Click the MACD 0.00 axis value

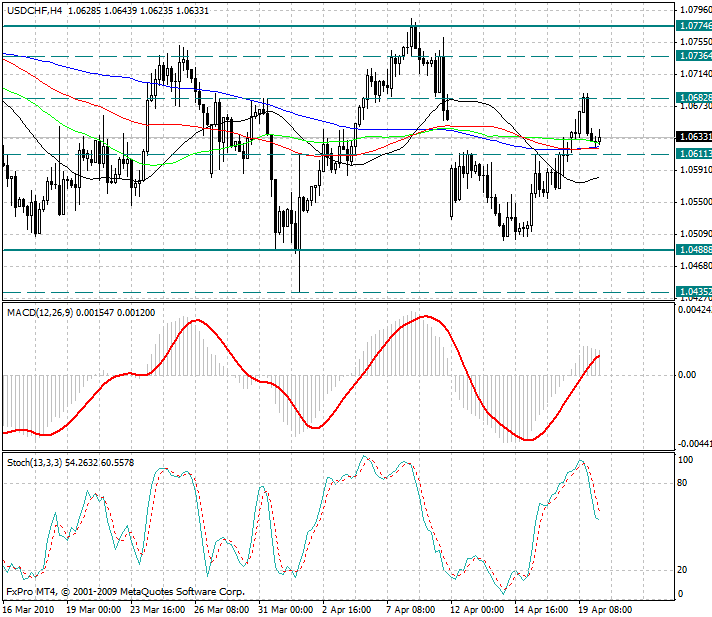pyautogui.click(x=687, y=375)
